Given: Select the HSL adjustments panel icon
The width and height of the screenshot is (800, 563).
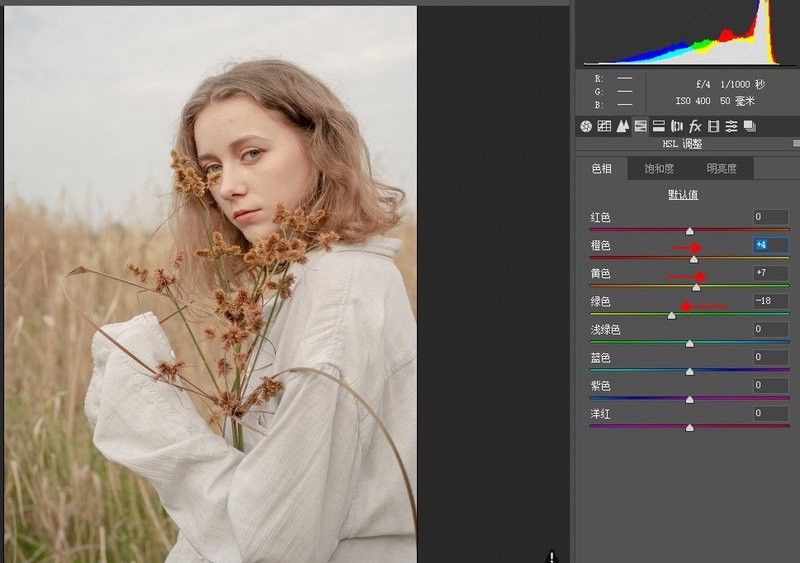Looking at the screenshot, I should point(640,126).
